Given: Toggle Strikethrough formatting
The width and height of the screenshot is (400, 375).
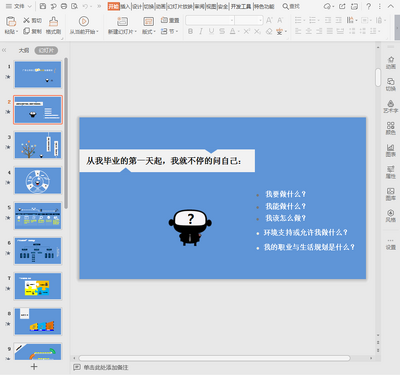Looking at the screenshot, I should [222, 31].
